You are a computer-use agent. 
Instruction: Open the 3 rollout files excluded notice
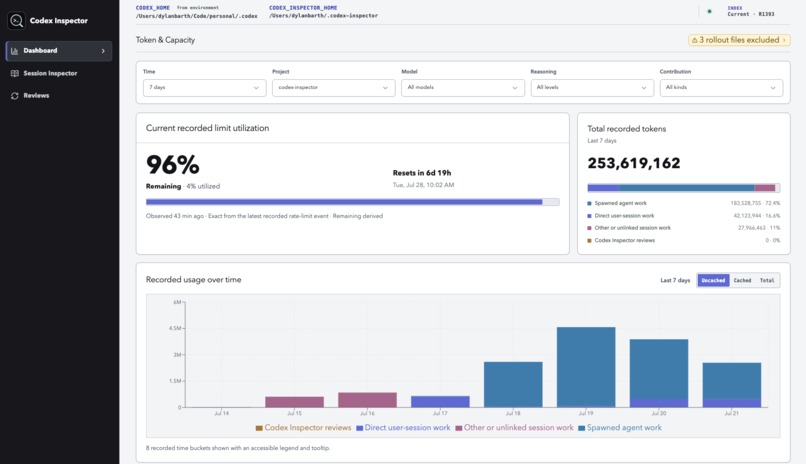click(x=739, y=40)
